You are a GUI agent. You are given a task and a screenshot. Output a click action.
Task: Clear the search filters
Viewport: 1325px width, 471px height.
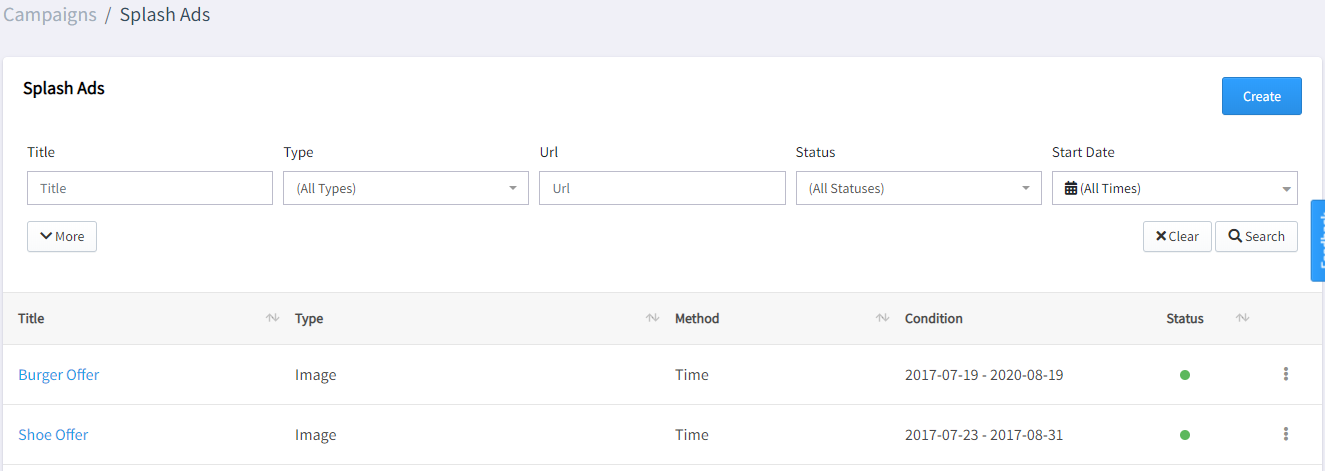click(x=1177, y=236)
